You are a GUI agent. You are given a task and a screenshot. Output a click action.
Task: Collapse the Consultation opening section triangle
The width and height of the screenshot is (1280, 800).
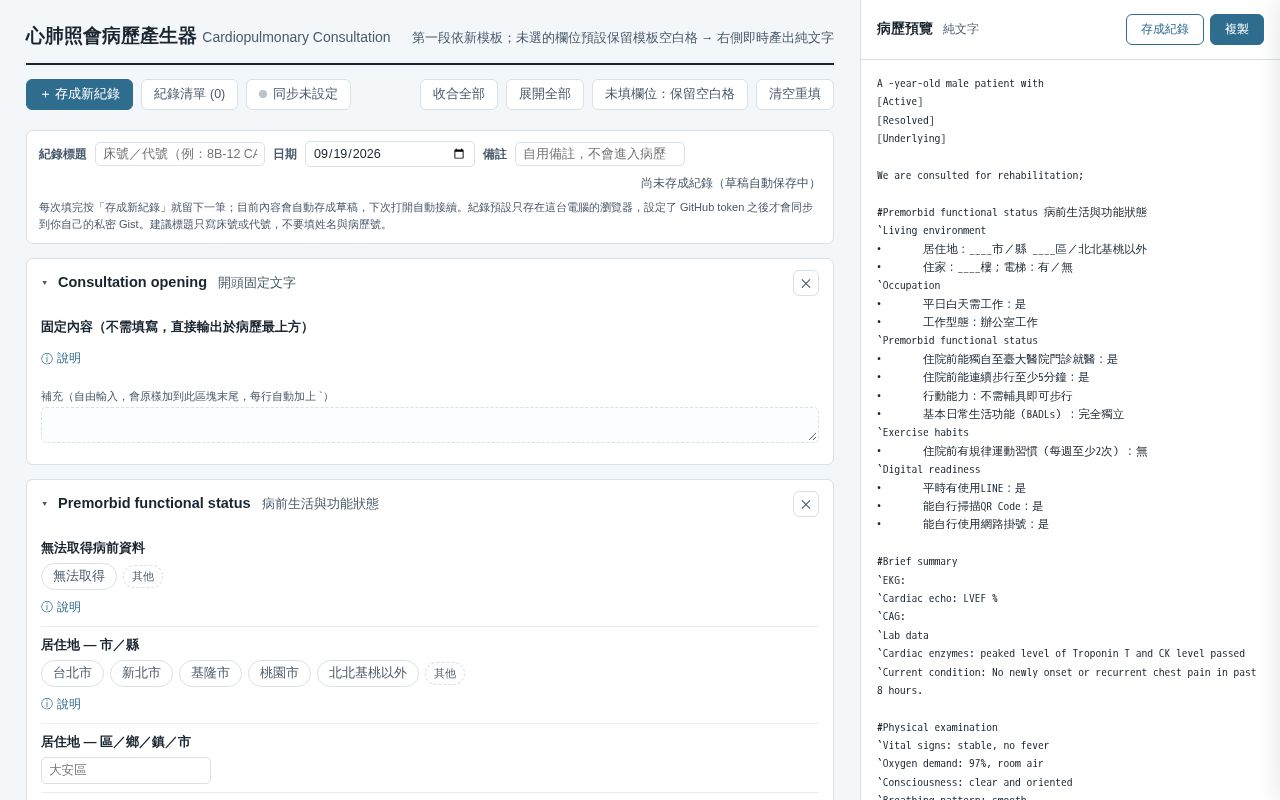44,283
